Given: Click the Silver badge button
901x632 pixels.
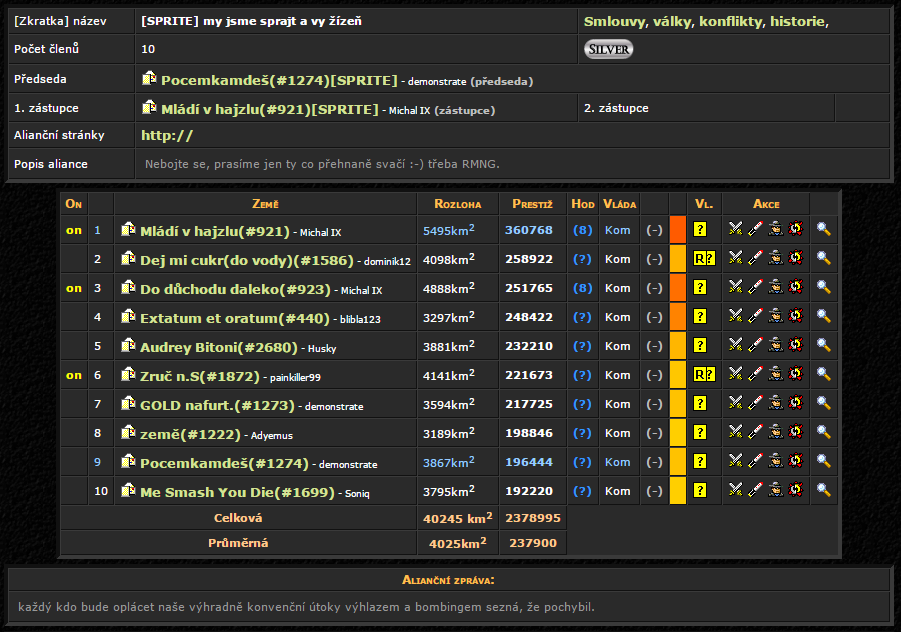Looking at the screenshot, I should click(x=609, y=49).
